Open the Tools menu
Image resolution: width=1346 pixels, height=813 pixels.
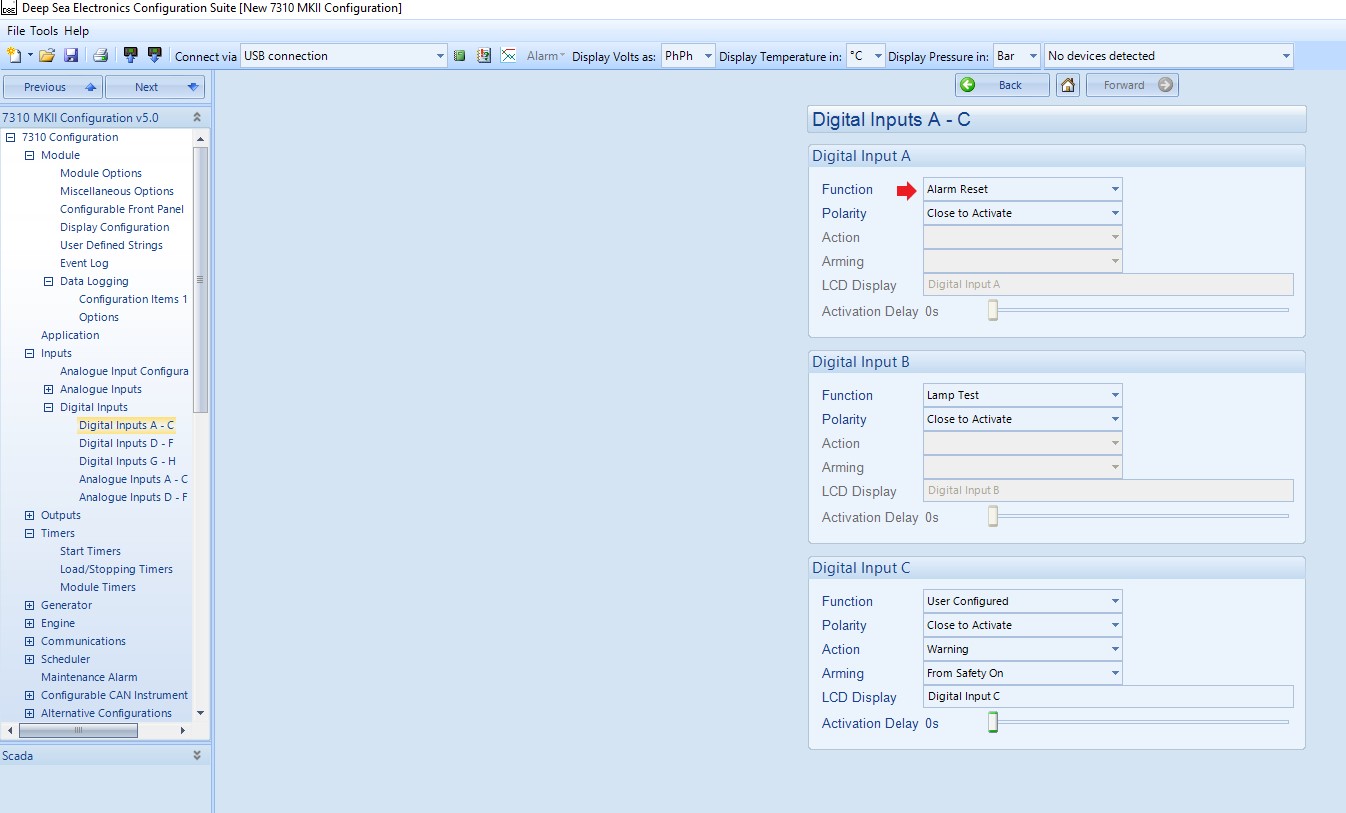[x=44, y=31]
